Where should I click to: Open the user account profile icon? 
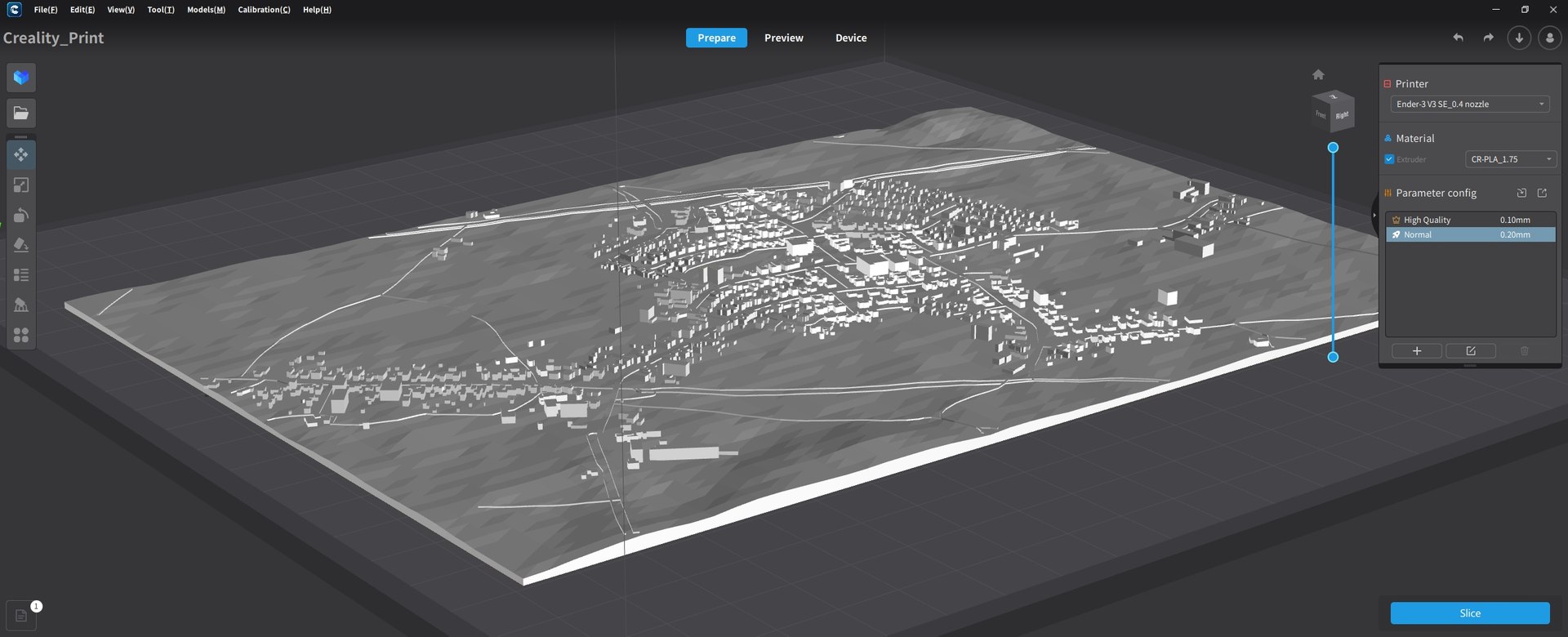tap(1549, 38)
